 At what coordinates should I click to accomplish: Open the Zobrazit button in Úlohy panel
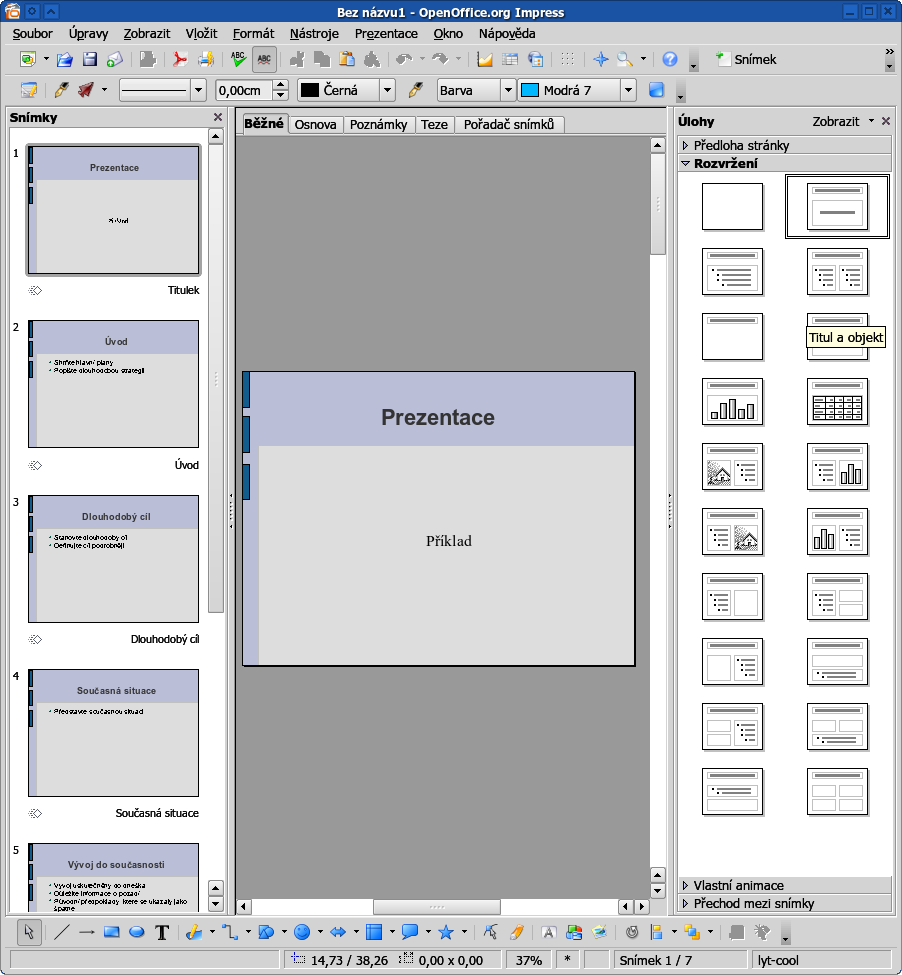click(x=836, y=121)
